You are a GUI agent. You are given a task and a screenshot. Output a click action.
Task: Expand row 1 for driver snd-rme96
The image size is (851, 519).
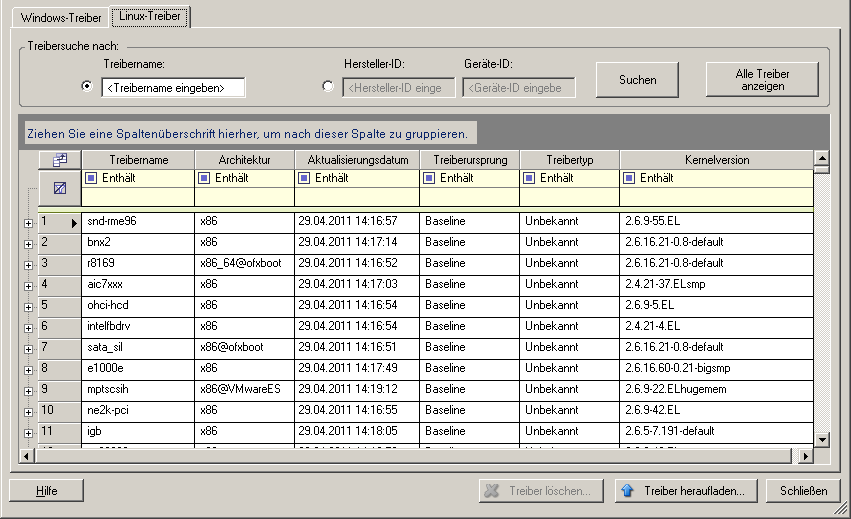[28, 222]
